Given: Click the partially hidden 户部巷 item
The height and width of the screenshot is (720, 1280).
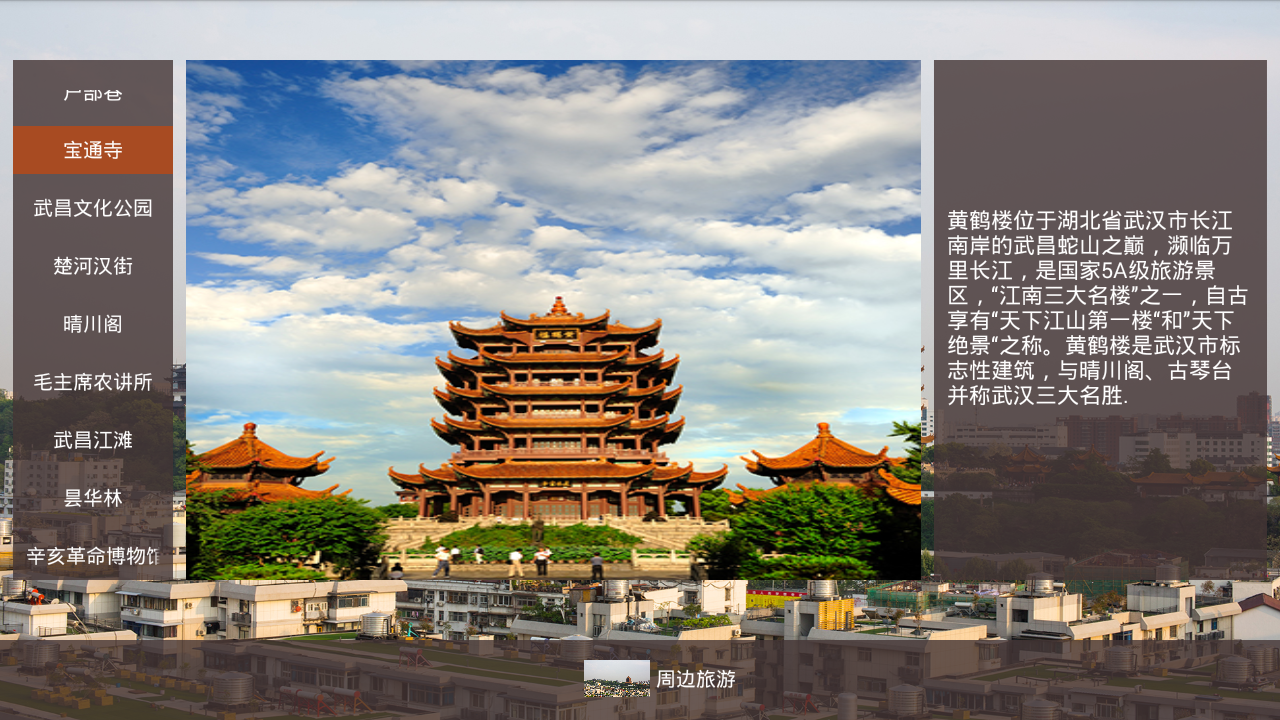Looking at the screenshot, I should 93,93.
